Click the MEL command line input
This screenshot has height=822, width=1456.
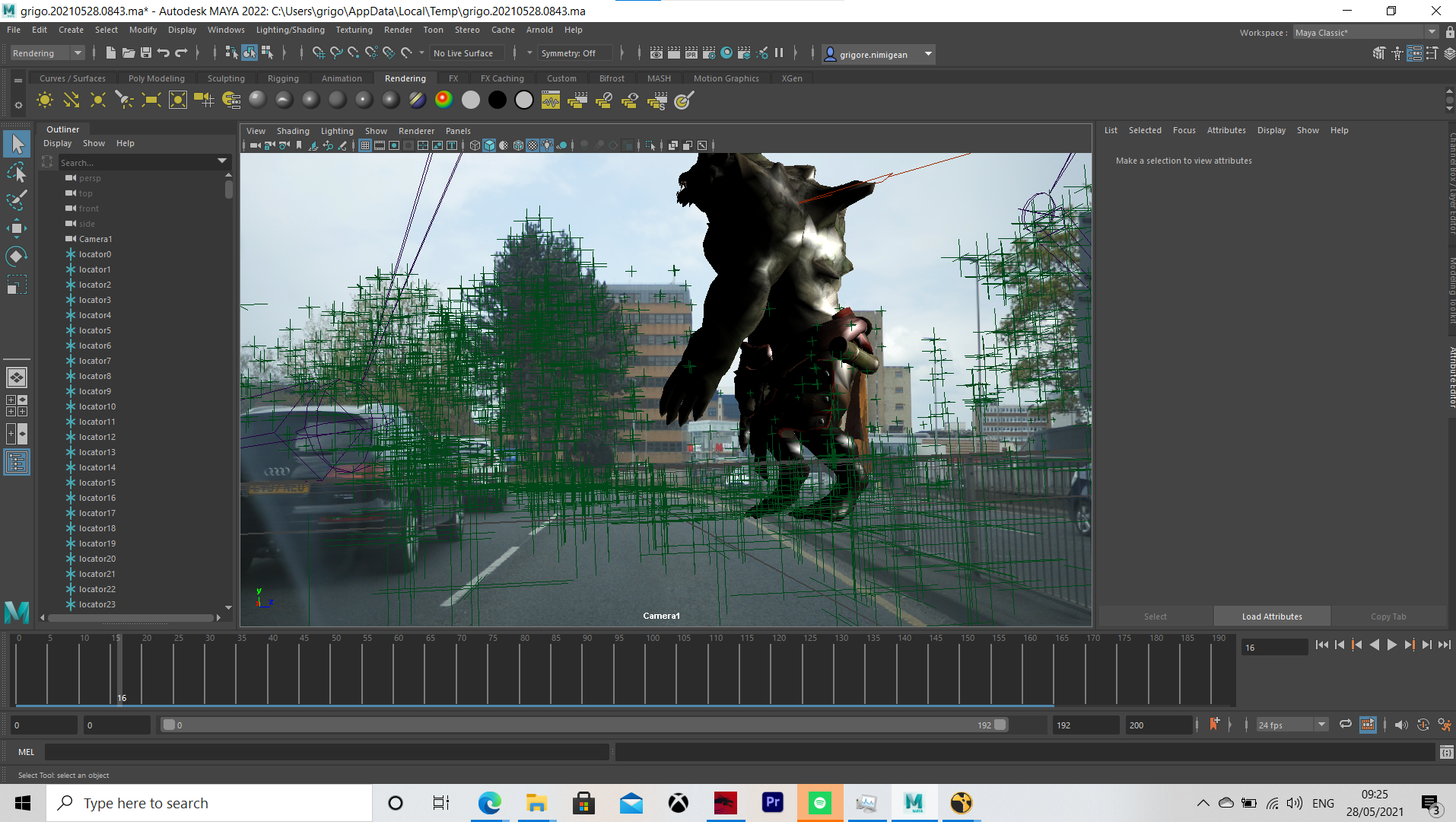[327, 752]
